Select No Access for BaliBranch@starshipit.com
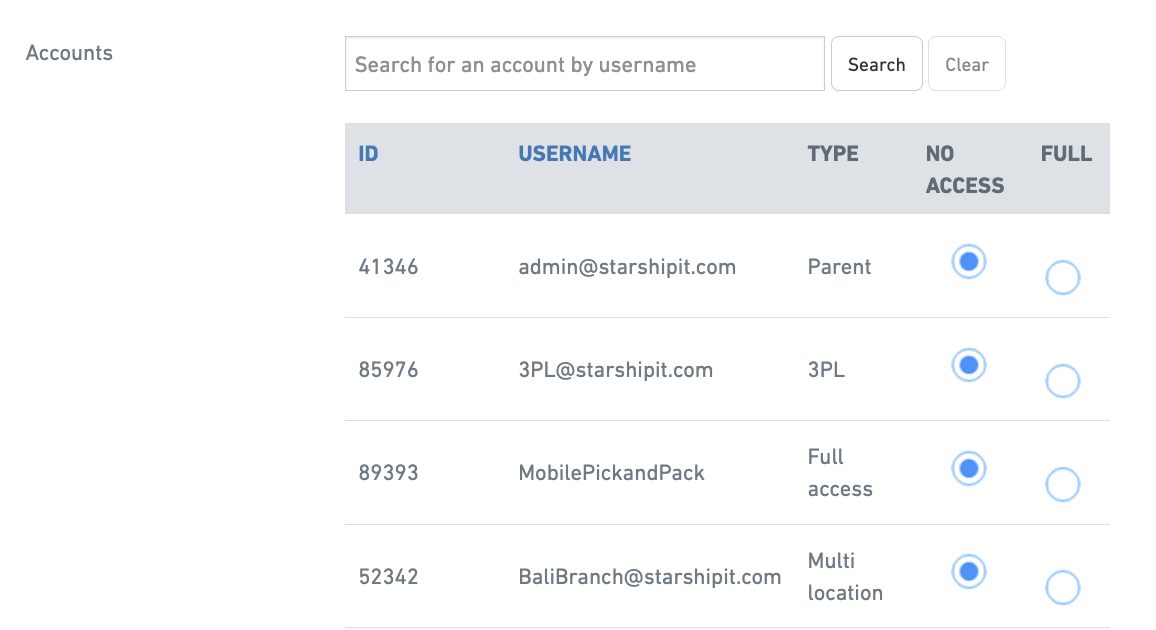Screen dimensions: 1156x630 pyautogui.click(x=968, y=572)
